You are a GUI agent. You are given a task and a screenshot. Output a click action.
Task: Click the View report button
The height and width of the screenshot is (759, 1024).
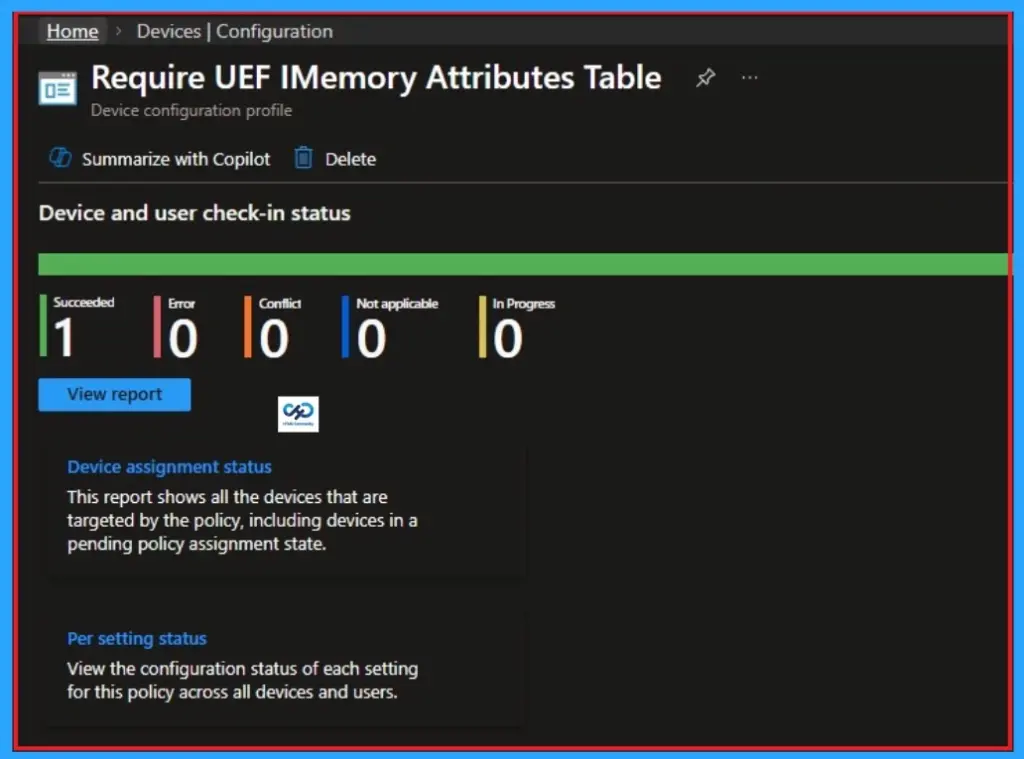pyautogui.click(x=113, y=394)
